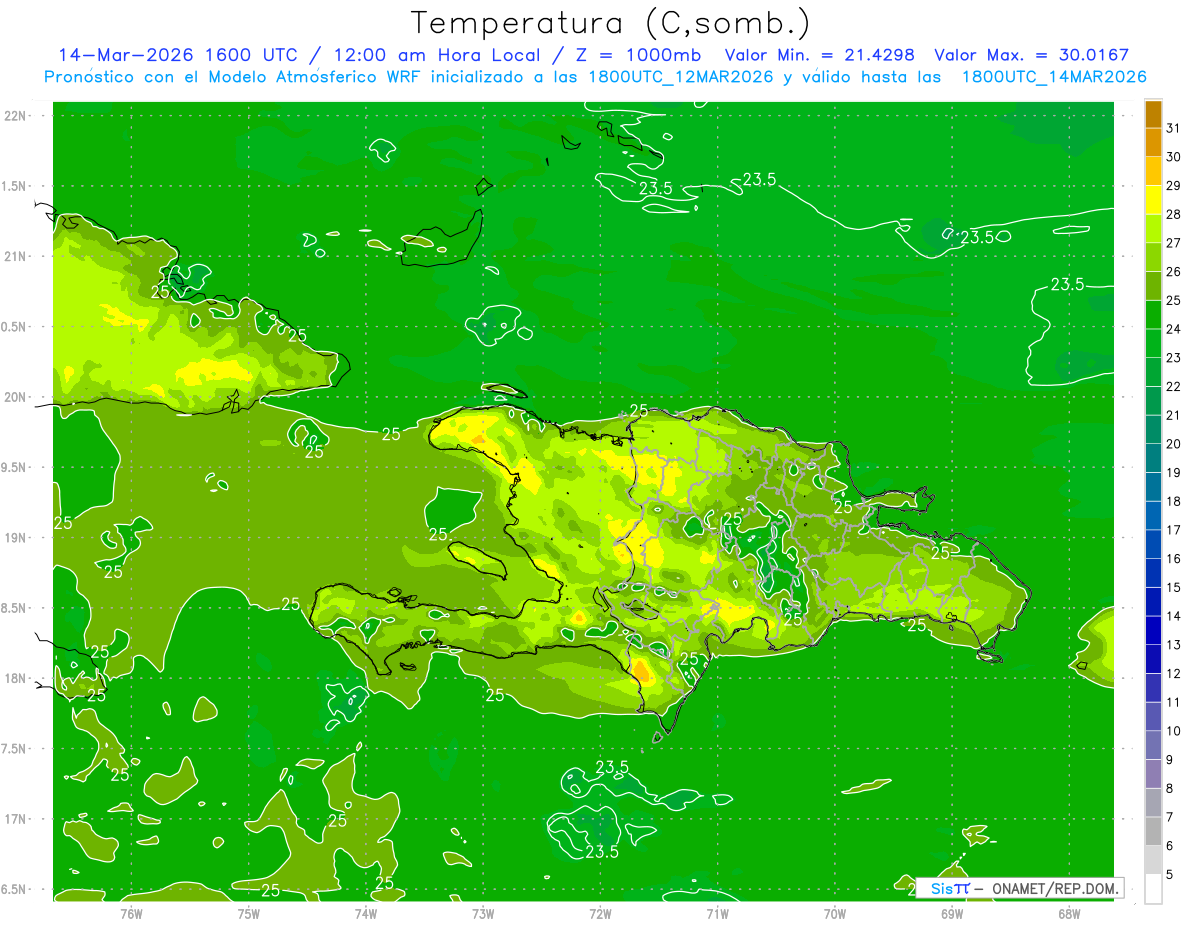Click the "17N" latitude axis label
Viewport: 1200px width, 927px height.
(15, 819)
